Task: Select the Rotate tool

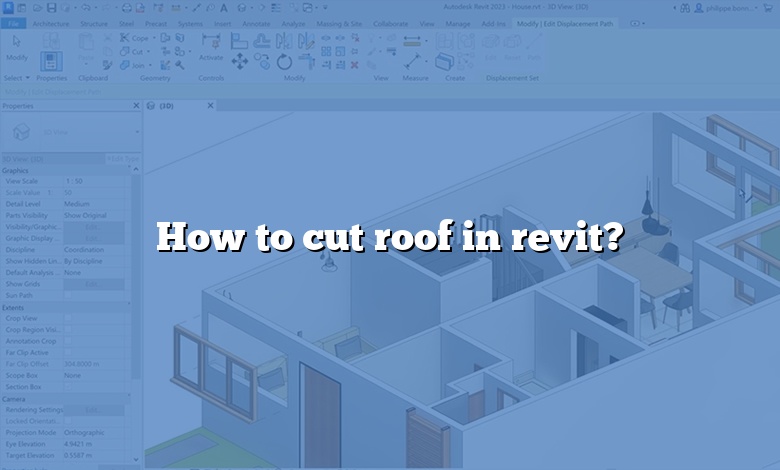Action: [x=284, y=62]
